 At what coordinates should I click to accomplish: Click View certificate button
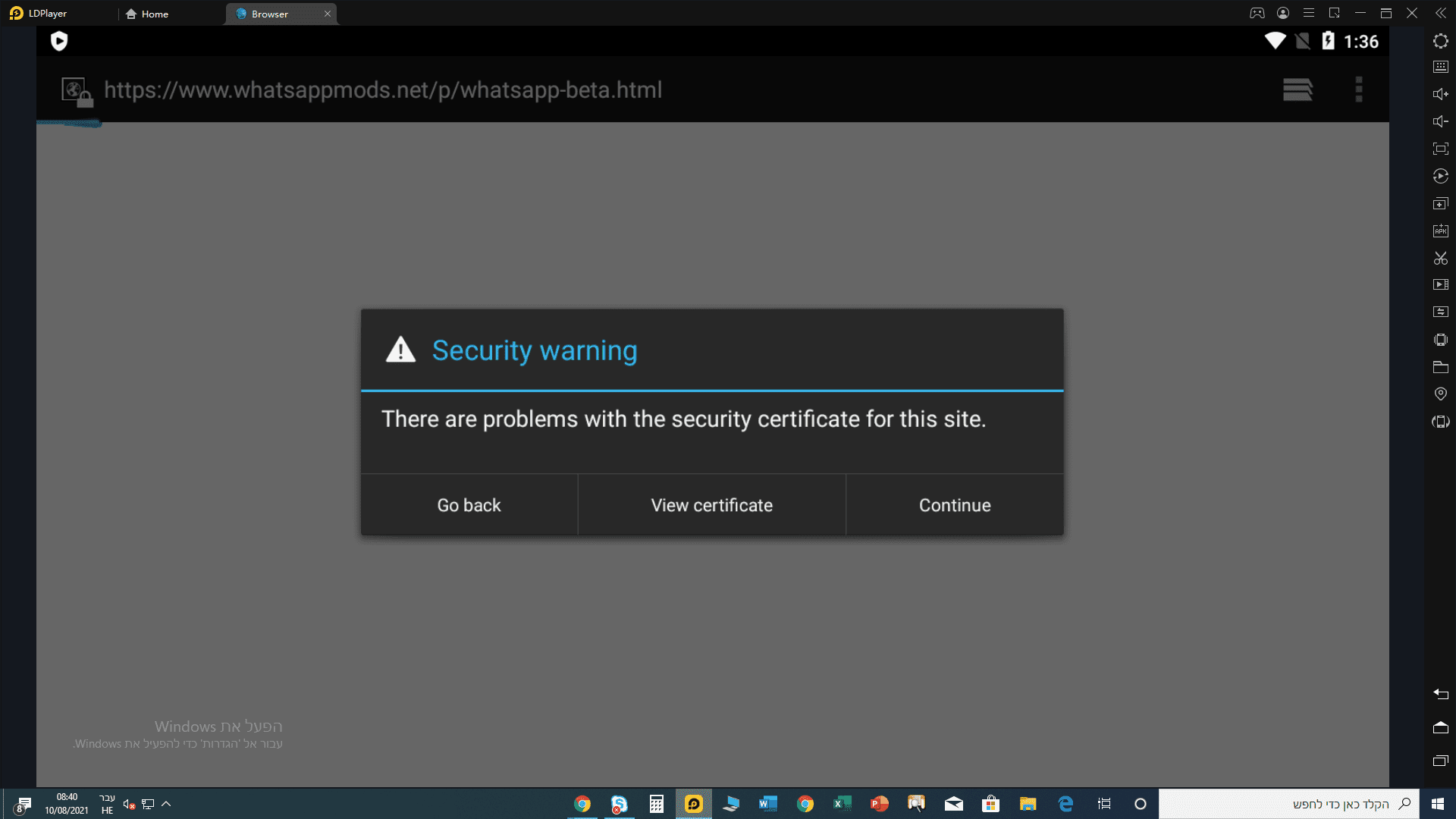click(x=712, y=505)
